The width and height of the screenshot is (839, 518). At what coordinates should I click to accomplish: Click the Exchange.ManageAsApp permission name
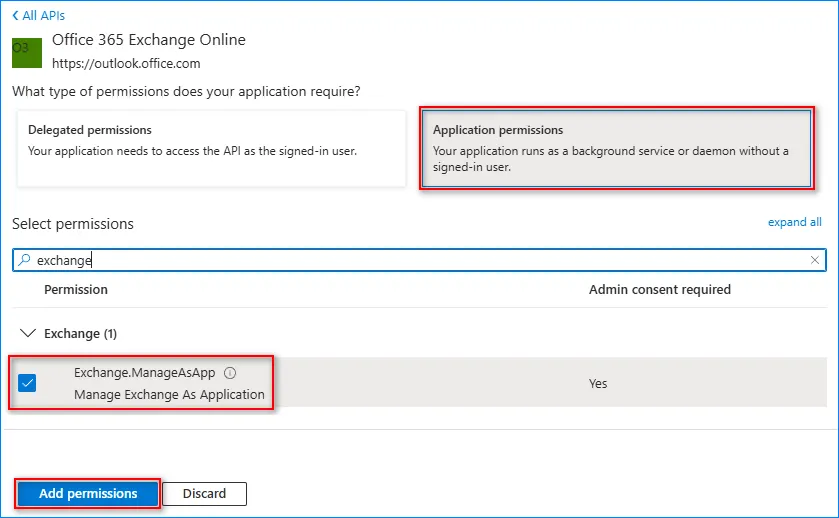(x=144, y=373)
